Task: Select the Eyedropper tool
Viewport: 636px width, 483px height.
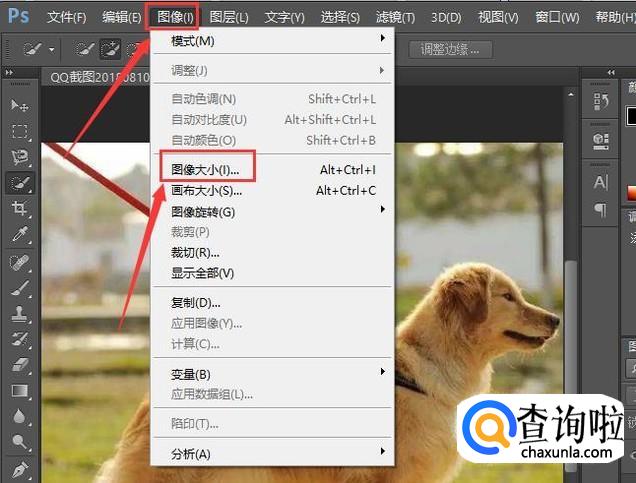Action: pos(19,234)
